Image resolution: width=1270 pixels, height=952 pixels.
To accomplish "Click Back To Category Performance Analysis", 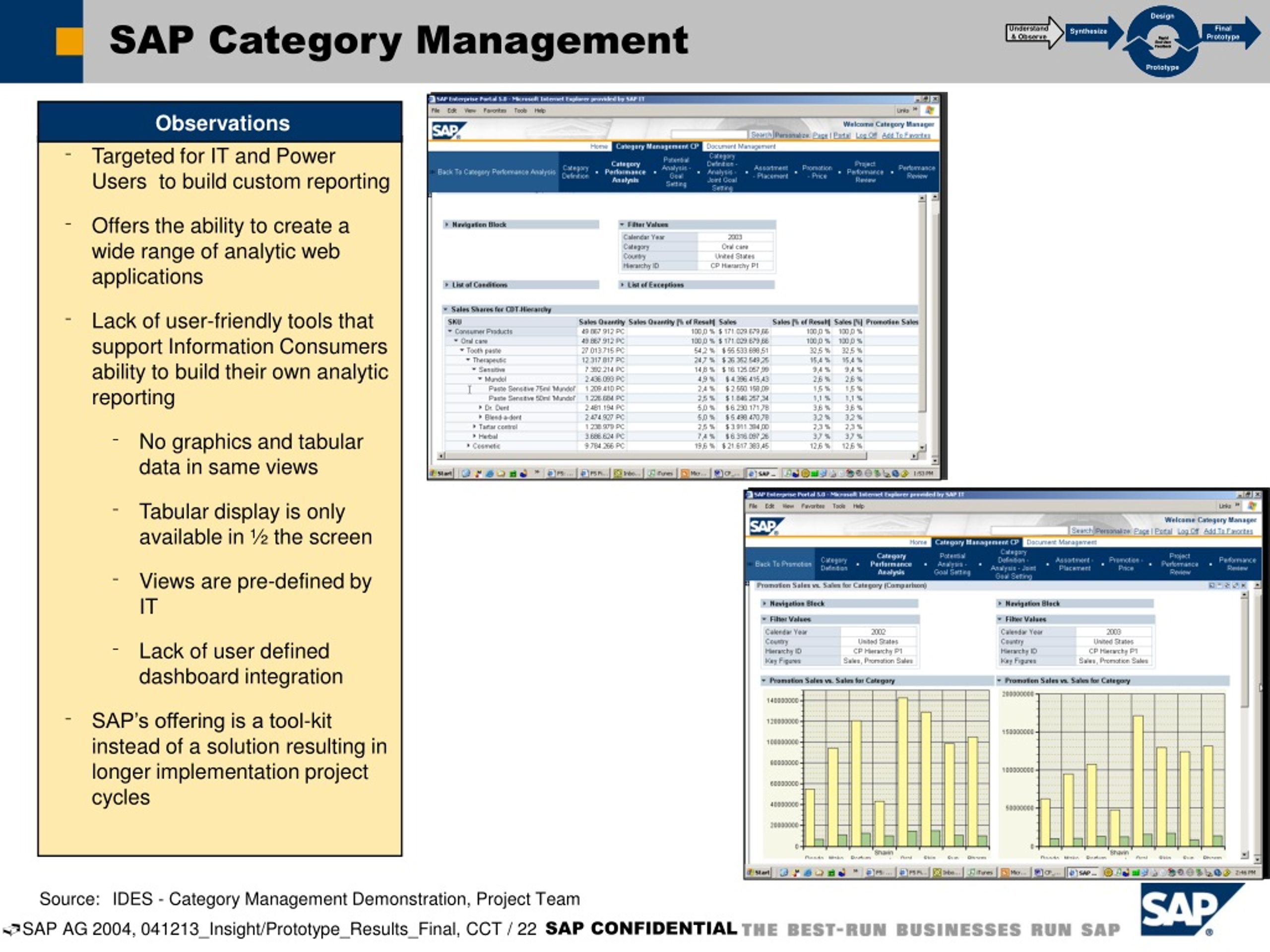I will [x=496, y=172].
